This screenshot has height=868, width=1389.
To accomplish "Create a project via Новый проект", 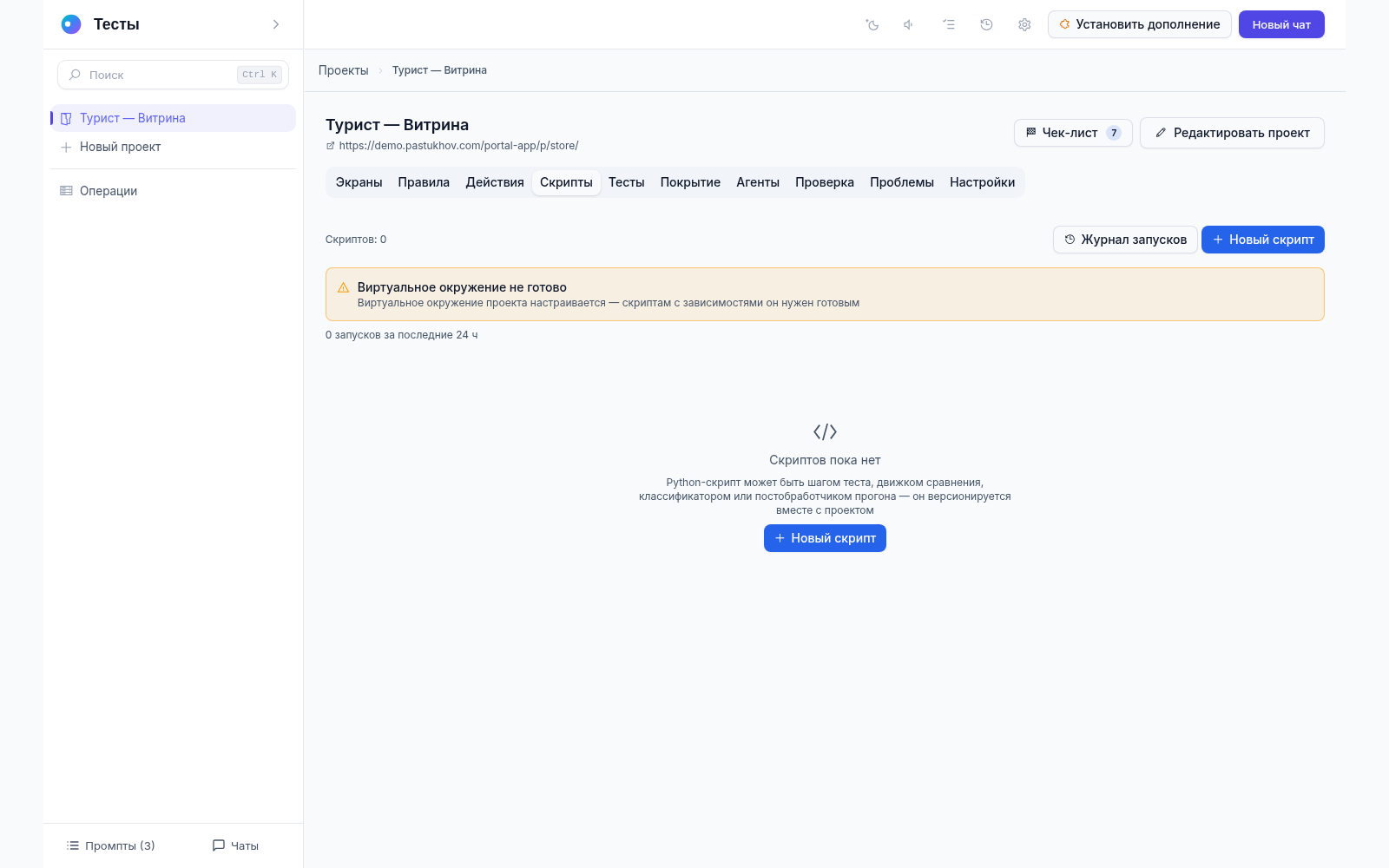I will pyautogui.click(x=173, y=147).
